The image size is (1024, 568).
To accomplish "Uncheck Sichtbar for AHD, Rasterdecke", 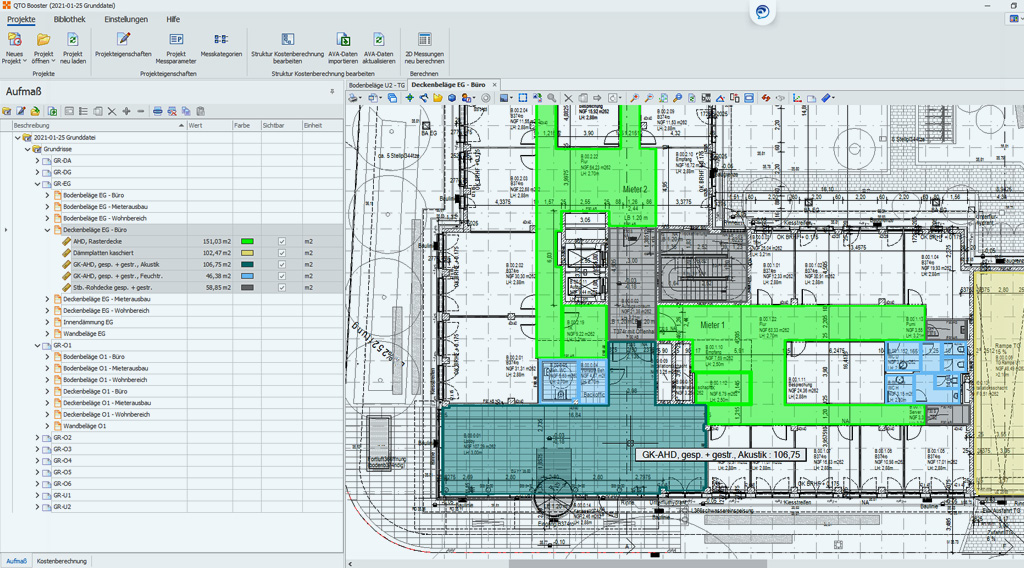I will click(282, 241).
